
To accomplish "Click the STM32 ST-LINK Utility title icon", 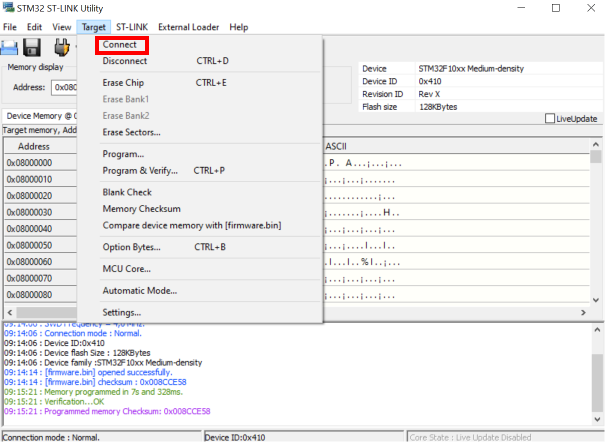I will pyautogui.click(x=9, y=8).
